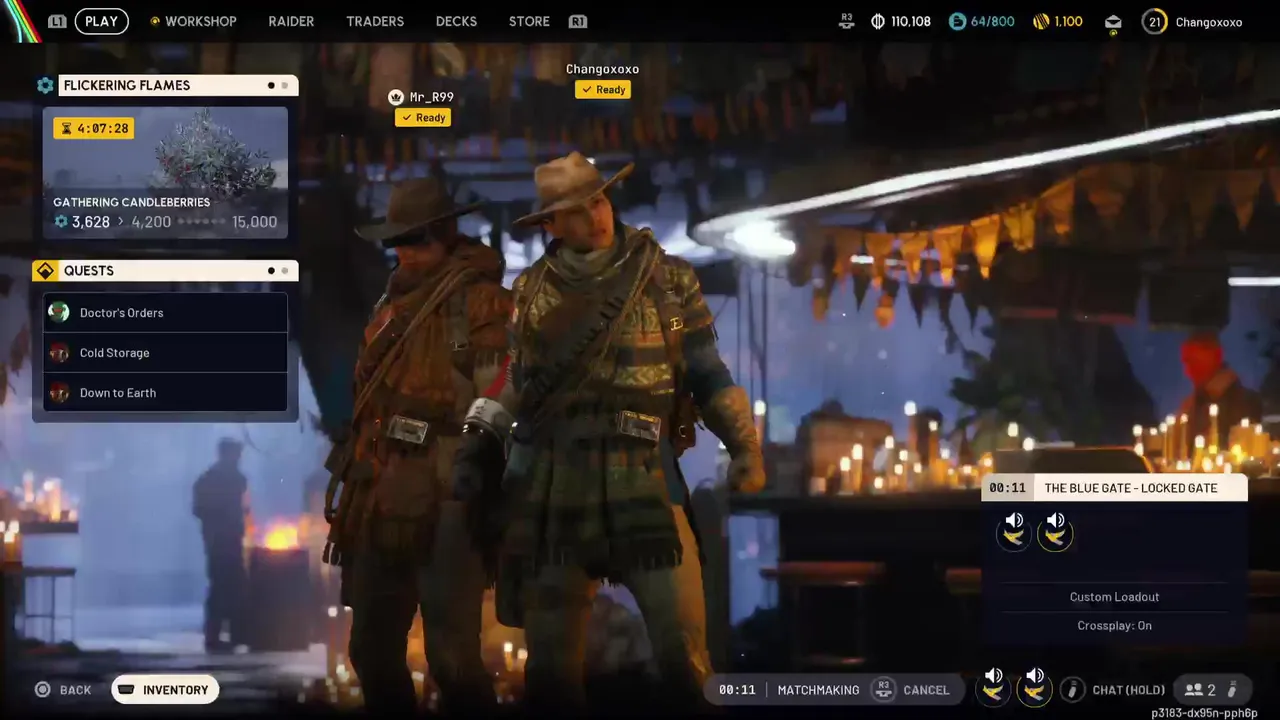Click the Quests page indicator dots

tap(277, 271)
